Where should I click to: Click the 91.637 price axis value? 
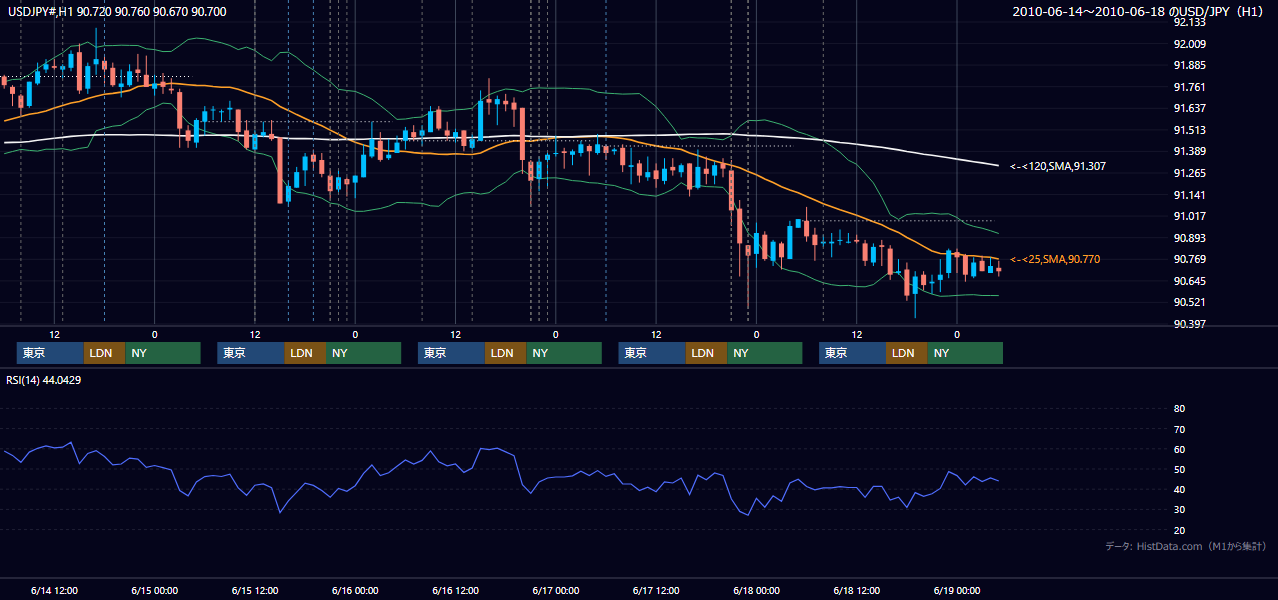pos(1189,108)
